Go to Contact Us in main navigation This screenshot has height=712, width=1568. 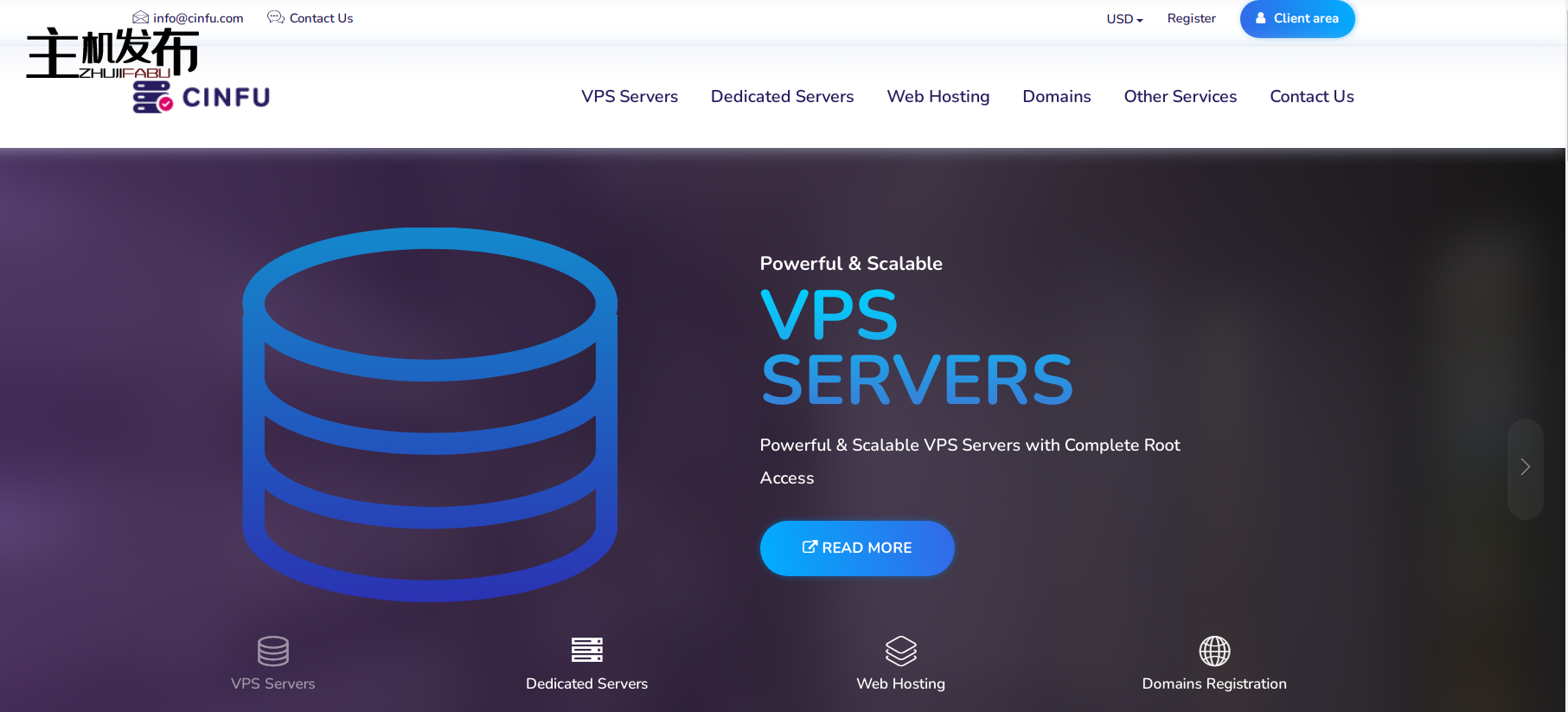point(1311,97)
